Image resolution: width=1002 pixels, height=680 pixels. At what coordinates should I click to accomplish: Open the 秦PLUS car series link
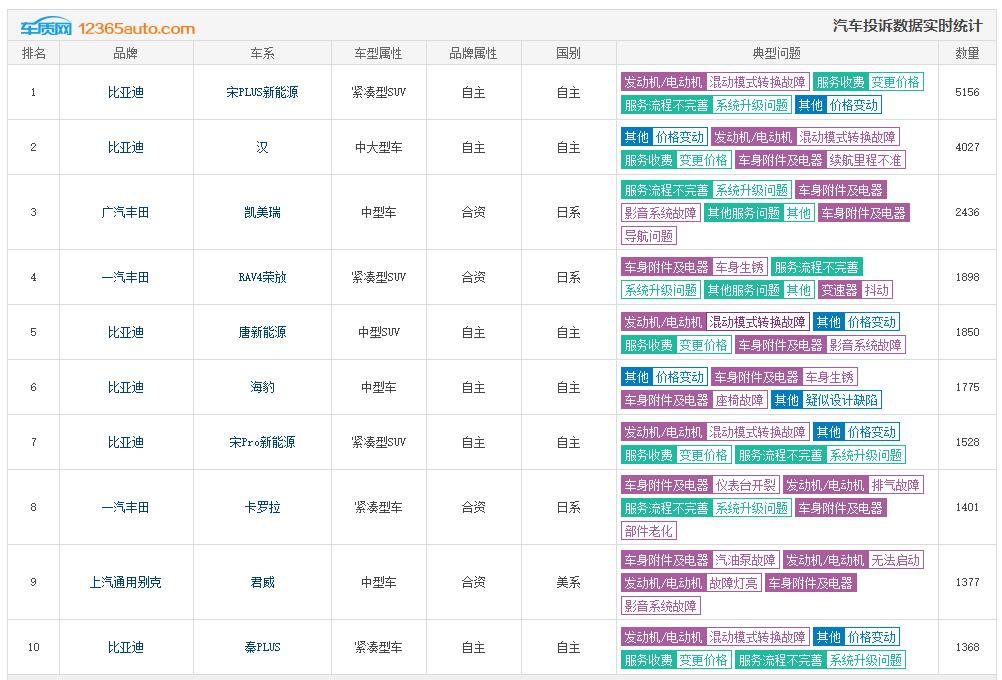point(262,647)
